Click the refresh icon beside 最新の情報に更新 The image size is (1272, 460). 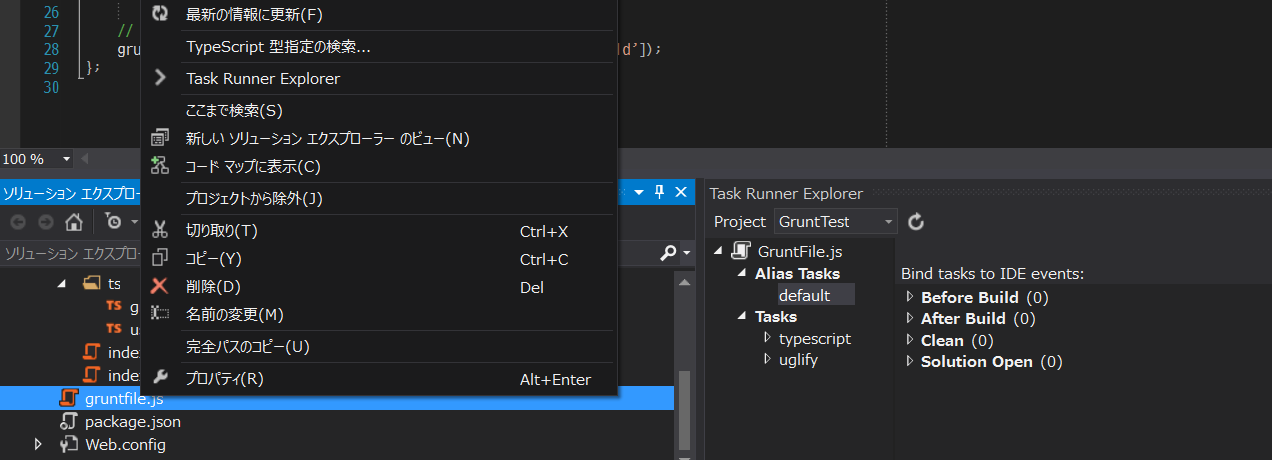(x=160, y=14)
